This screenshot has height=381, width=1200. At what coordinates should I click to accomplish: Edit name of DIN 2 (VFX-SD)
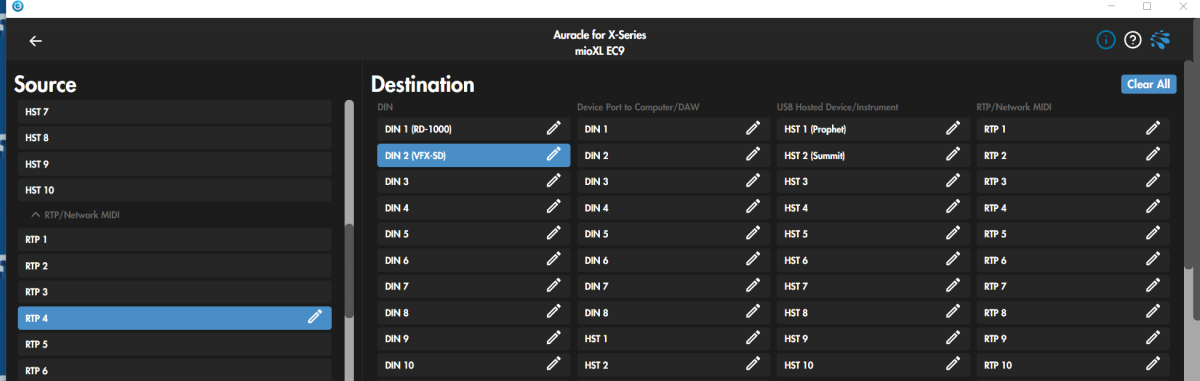pos(553,155)
